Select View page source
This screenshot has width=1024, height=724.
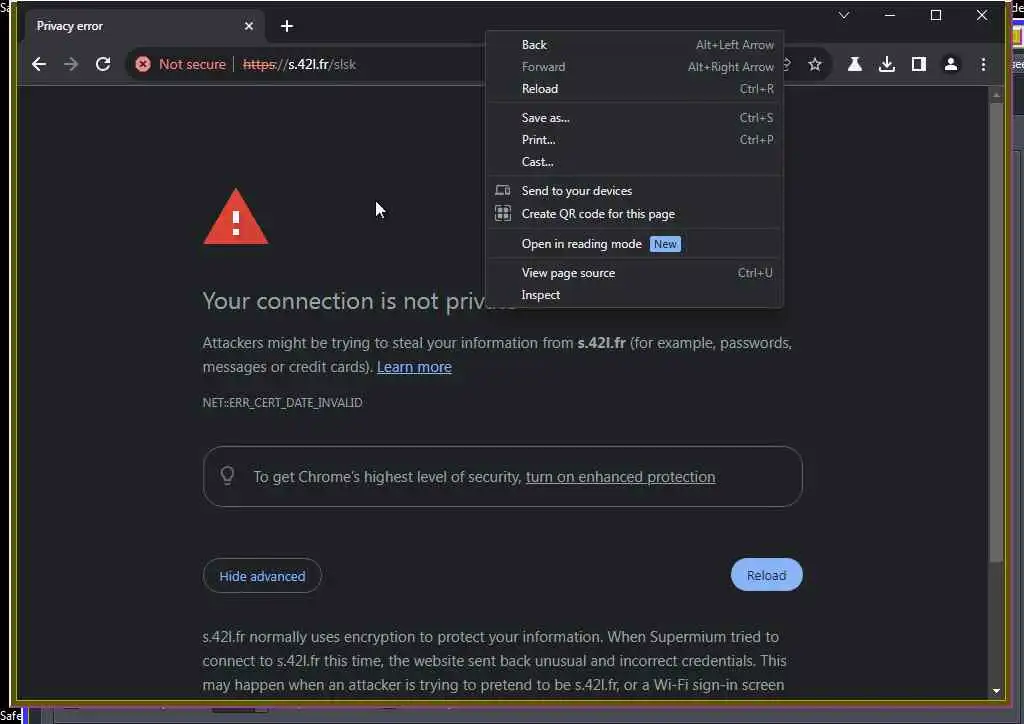tap(634, 273)
